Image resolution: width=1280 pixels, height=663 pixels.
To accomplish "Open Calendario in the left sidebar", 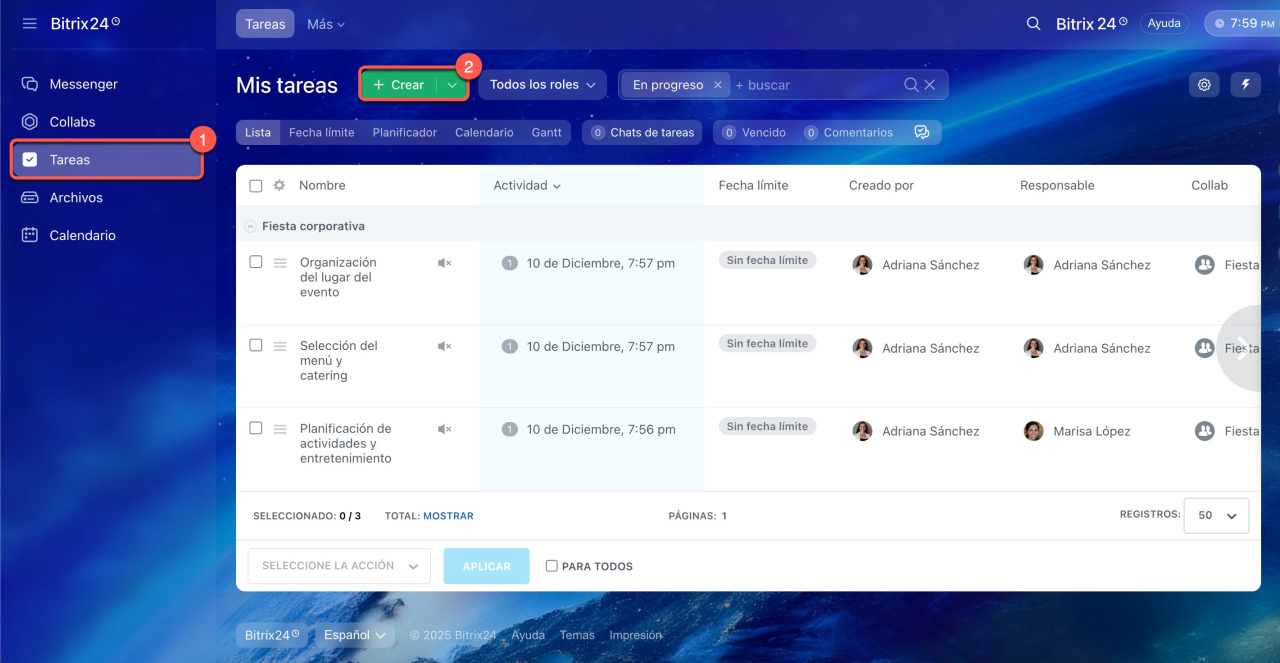I will coord(82,235).
